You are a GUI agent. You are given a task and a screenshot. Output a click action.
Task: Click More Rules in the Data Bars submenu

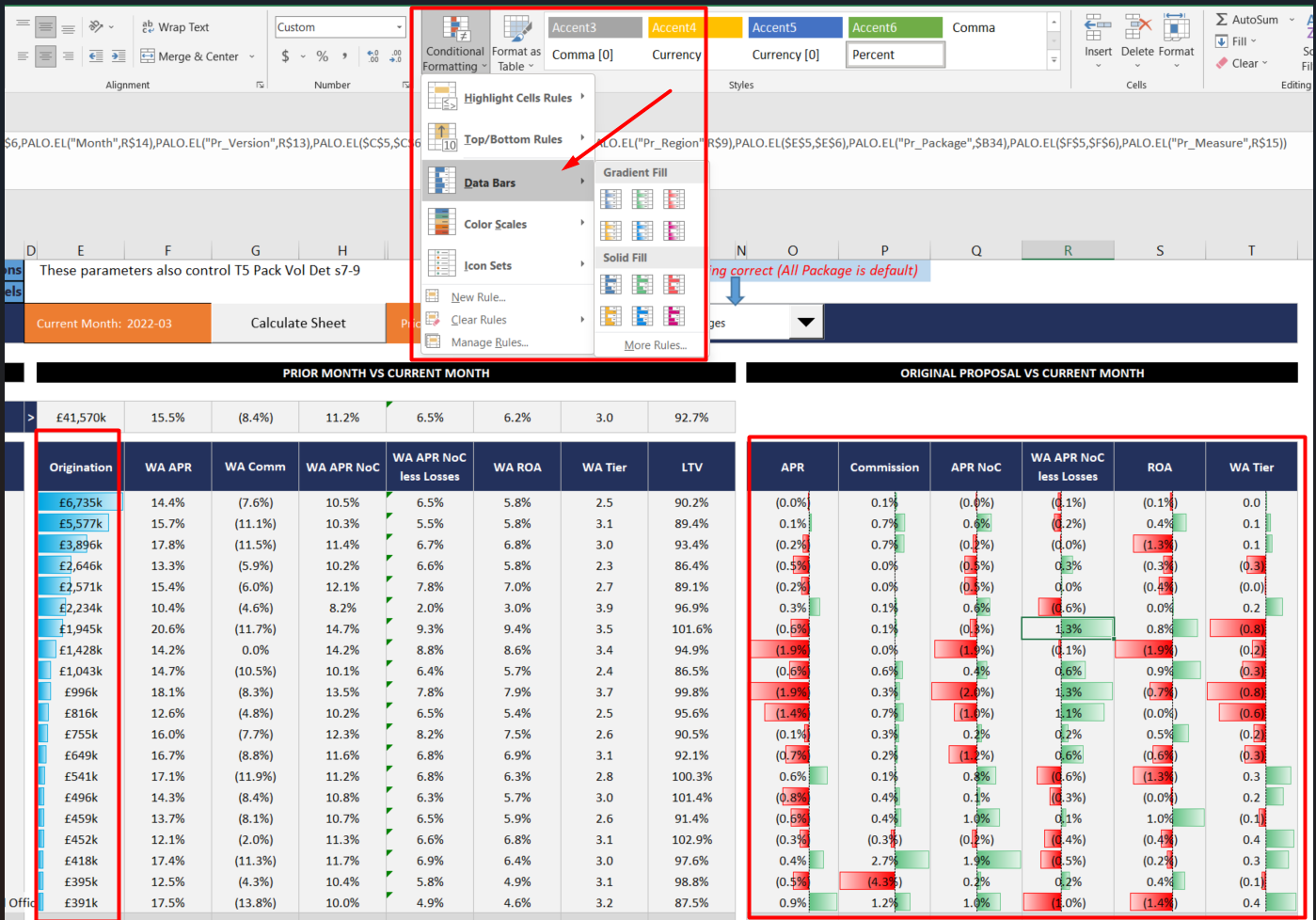pos(655,345)
